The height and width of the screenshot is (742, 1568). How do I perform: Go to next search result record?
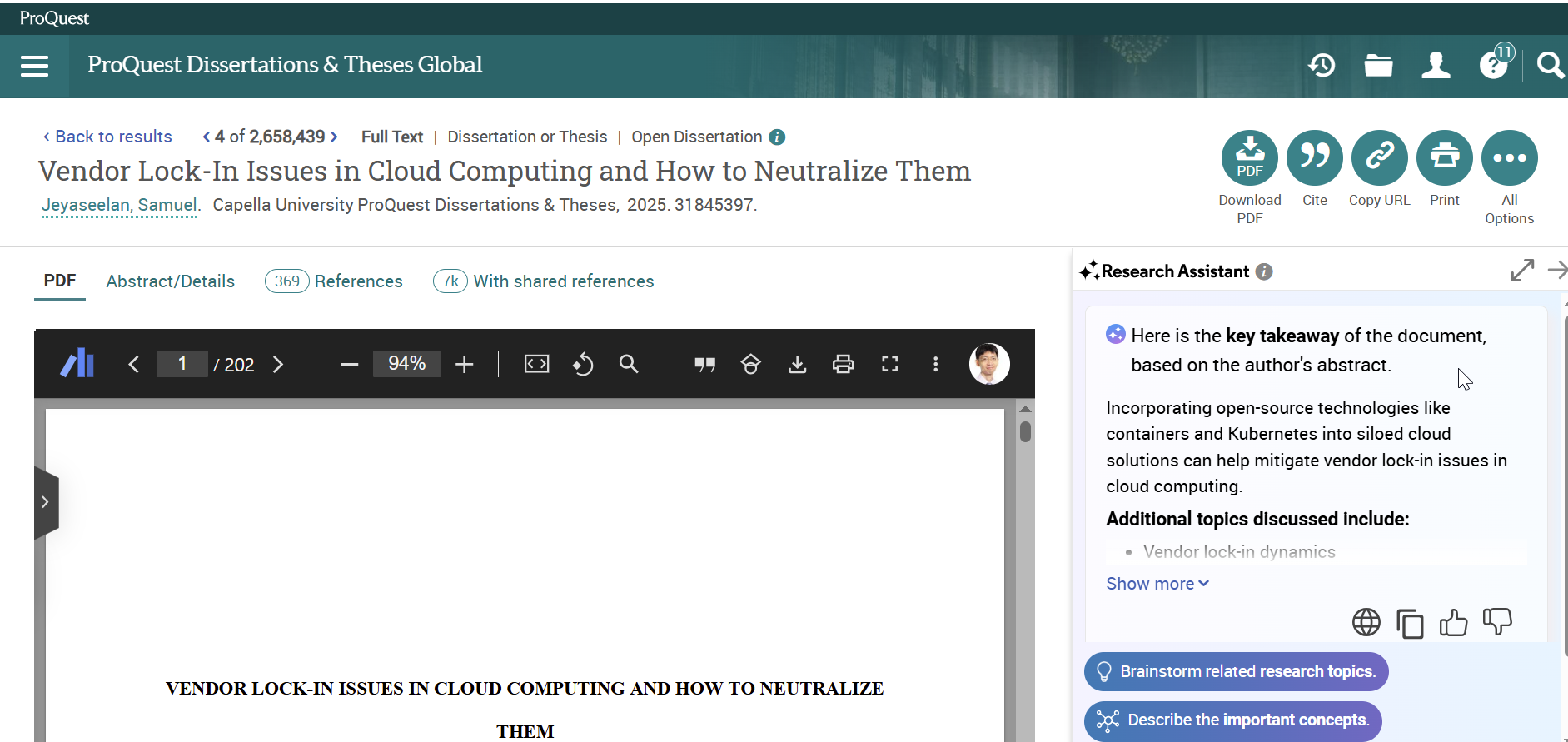click(334, 137)
